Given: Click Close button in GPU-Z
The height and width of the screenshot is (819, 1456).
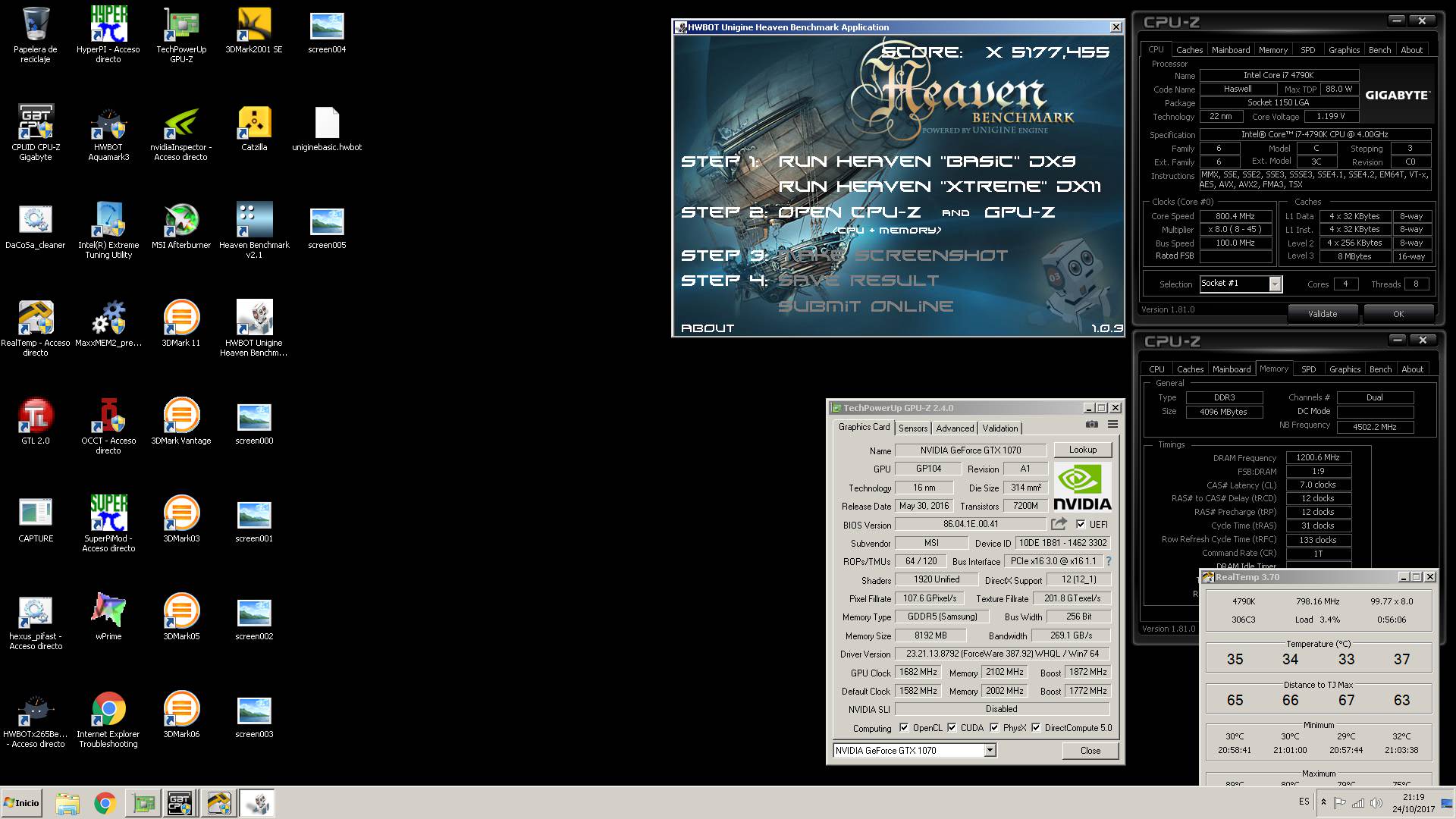Looking at the screenshot, I should pos(1090,751).
